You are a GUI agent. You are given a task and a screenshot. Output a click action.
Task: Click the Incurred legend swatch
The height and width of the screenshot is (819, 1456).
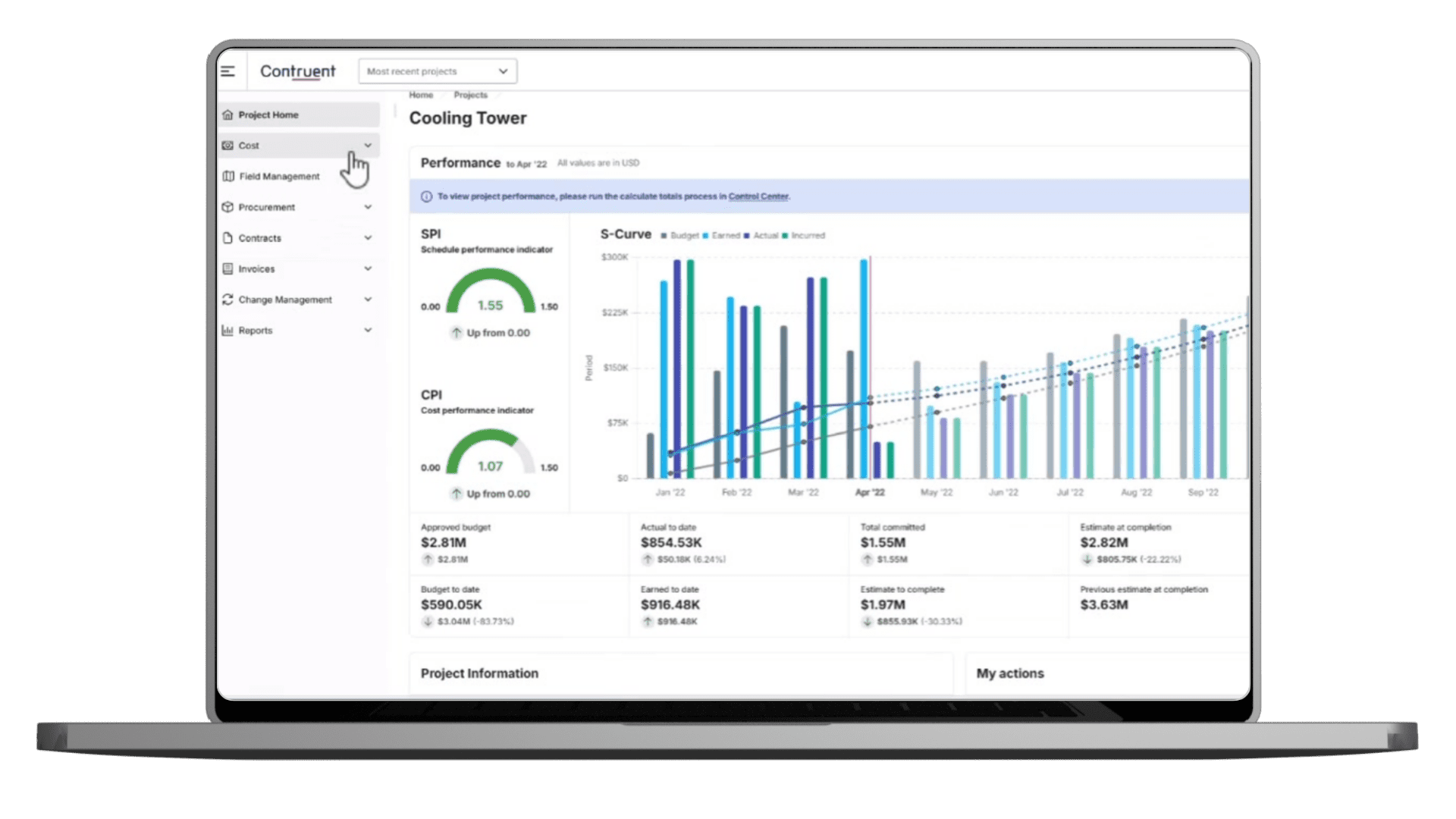tap(785, 236)
